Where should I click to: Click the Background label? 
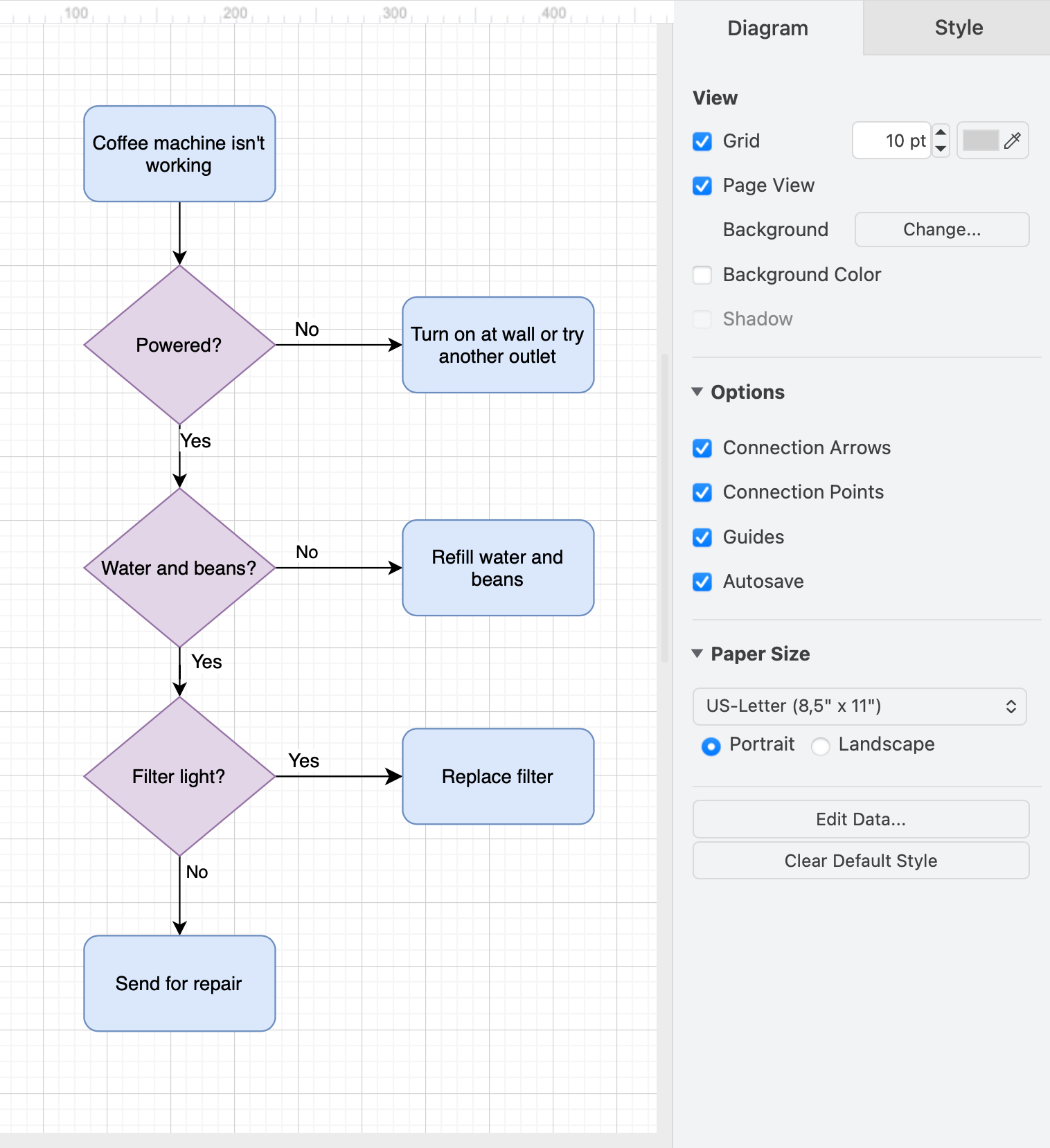[x=775, y=230]
